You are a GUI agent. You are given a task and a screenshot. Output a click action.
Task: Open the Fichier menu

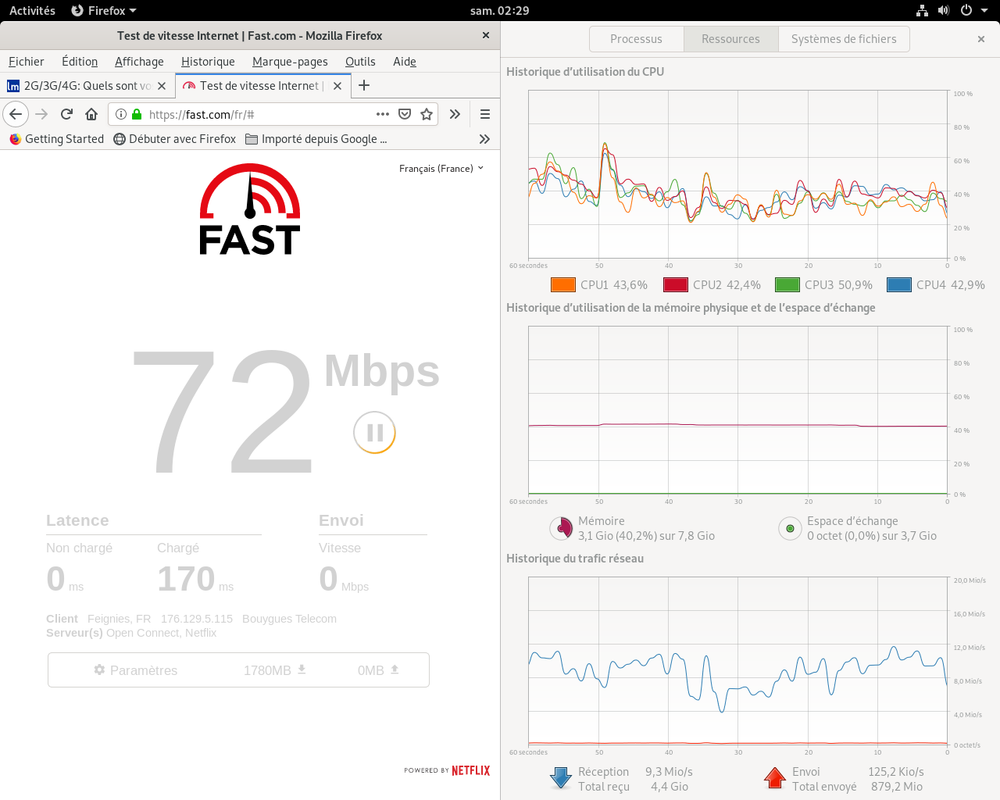[26, 62]
